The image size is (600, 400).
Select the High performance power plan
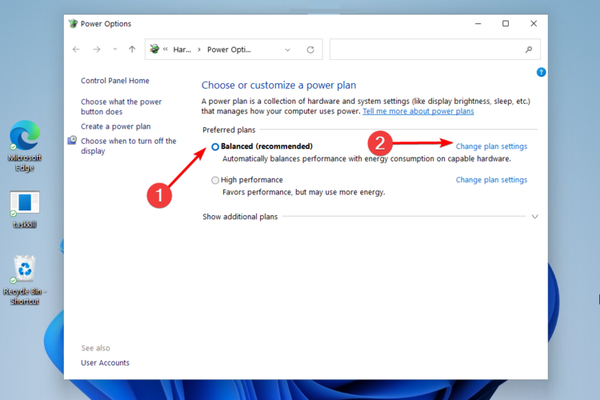pyautogui.click(x=215, y=180)
